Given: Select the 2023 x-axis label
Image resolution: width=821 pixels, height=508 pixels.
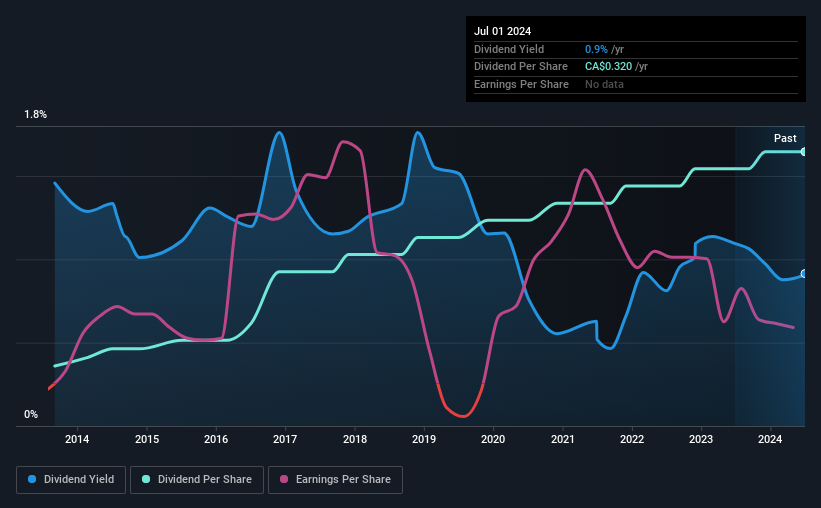Looking at the screenshot, I should point(701,439).
